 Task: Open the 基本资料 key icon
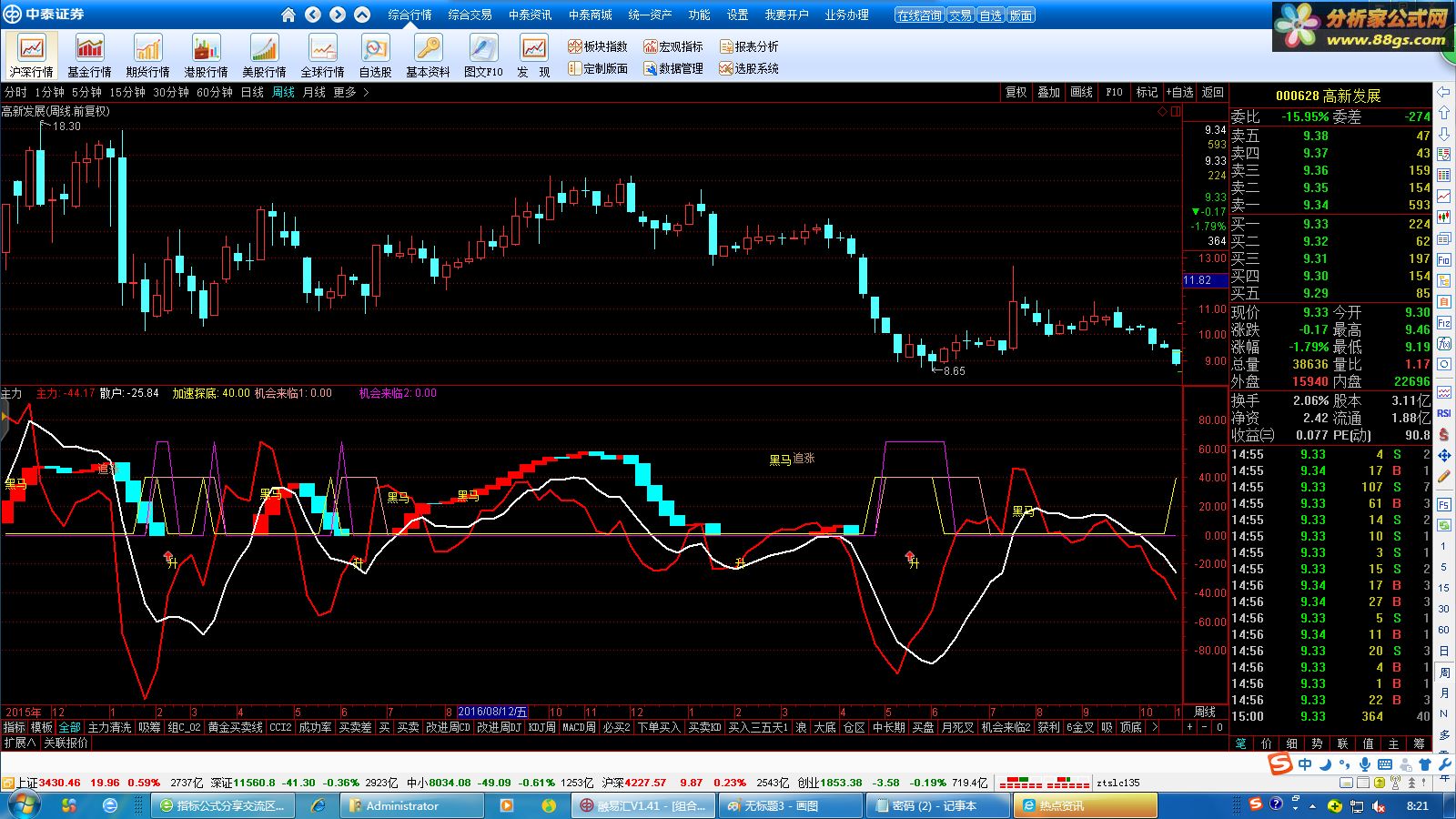[428, 55]
